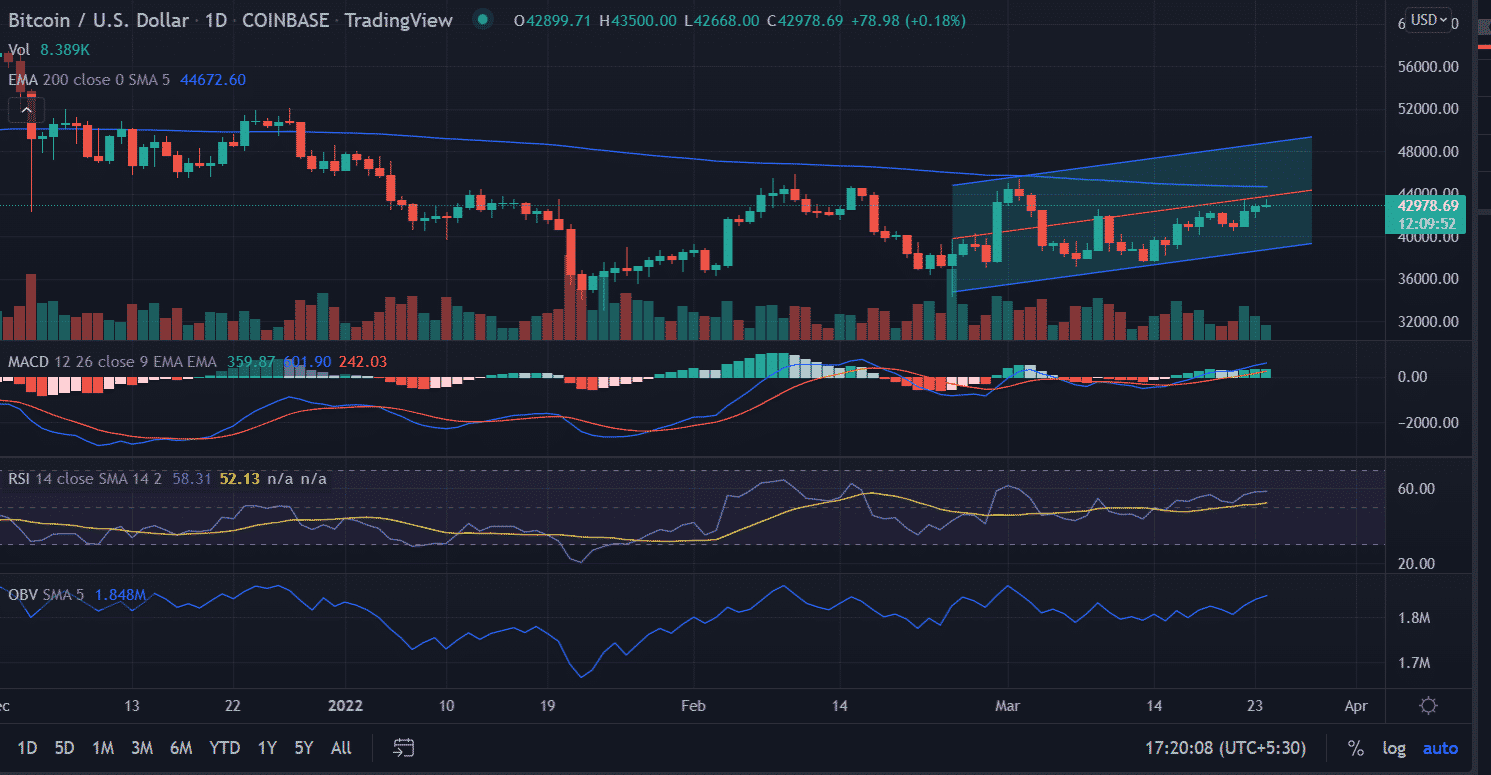
Task: Select the 6M time range
Action: pyautogui.click(x=181, y=748)
